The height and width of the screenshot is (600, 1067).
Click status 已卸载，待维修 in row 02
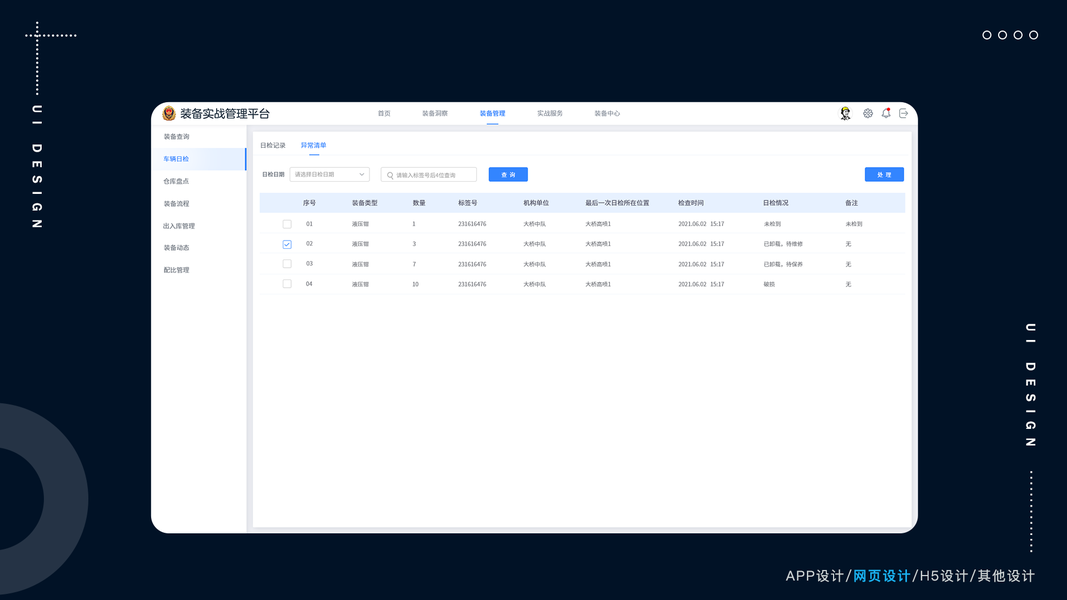pos(783,244)
